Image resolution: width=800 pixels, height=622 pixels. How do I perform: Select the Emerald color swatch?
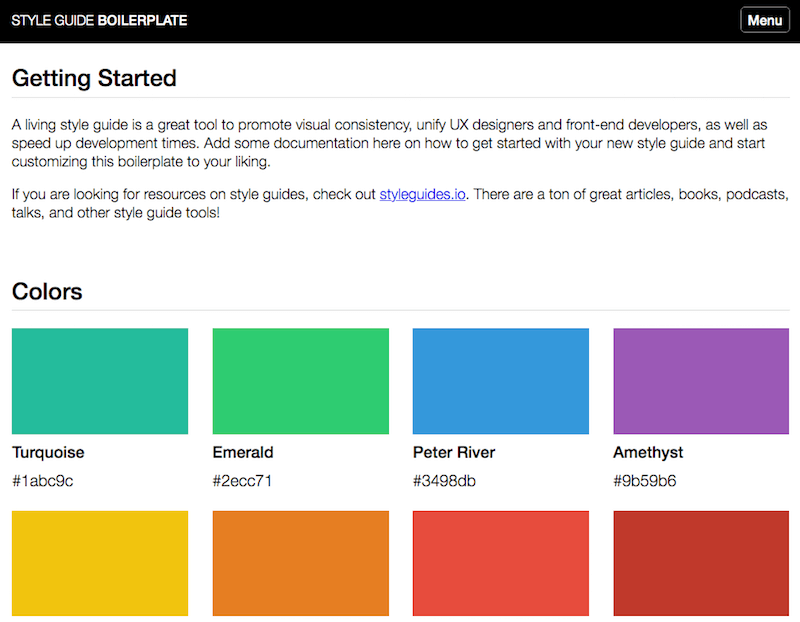[x=301, y=381]
